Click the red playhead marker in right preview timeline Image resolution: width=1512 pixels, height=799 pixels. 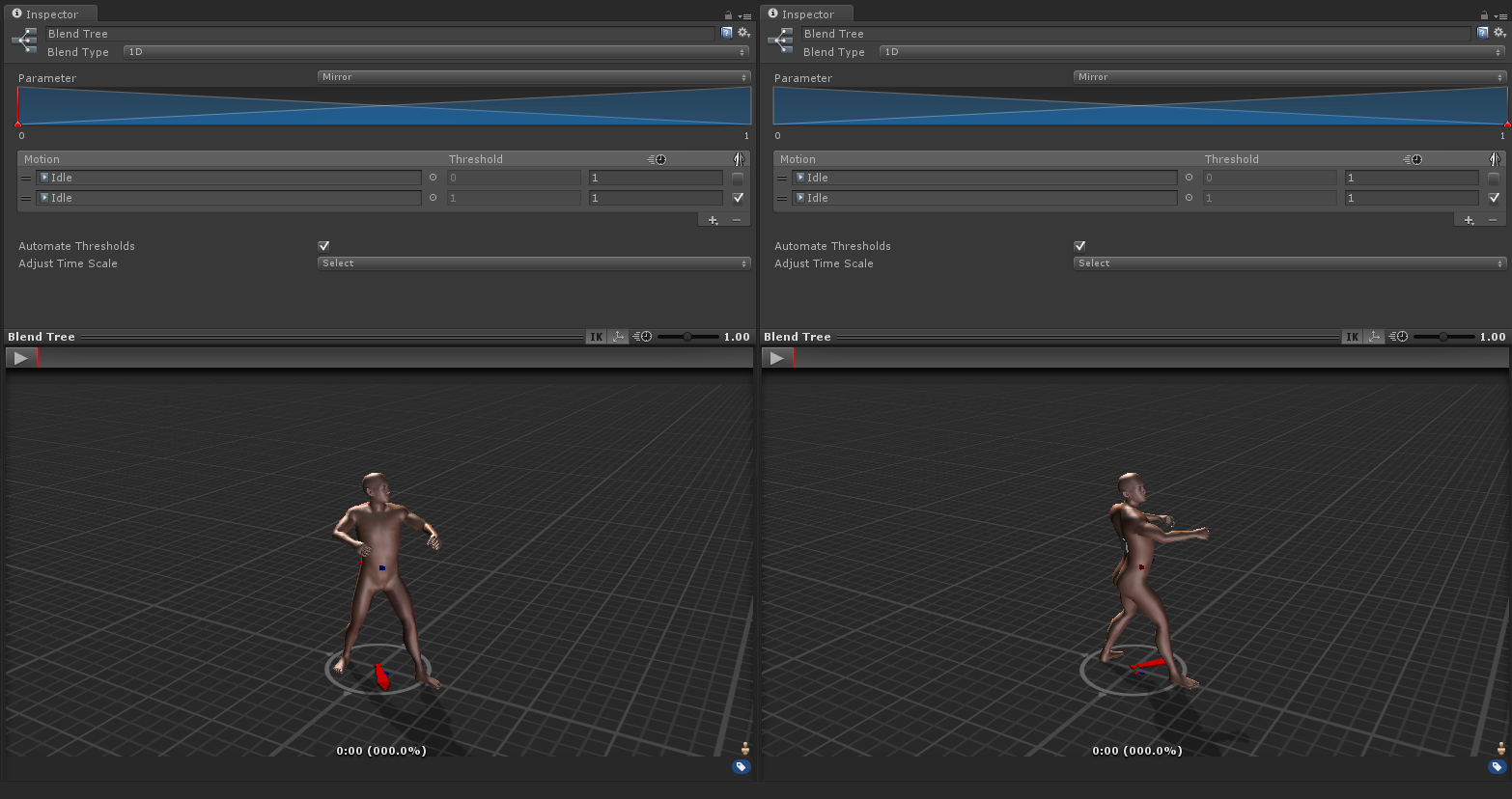[x=794, y=358]
